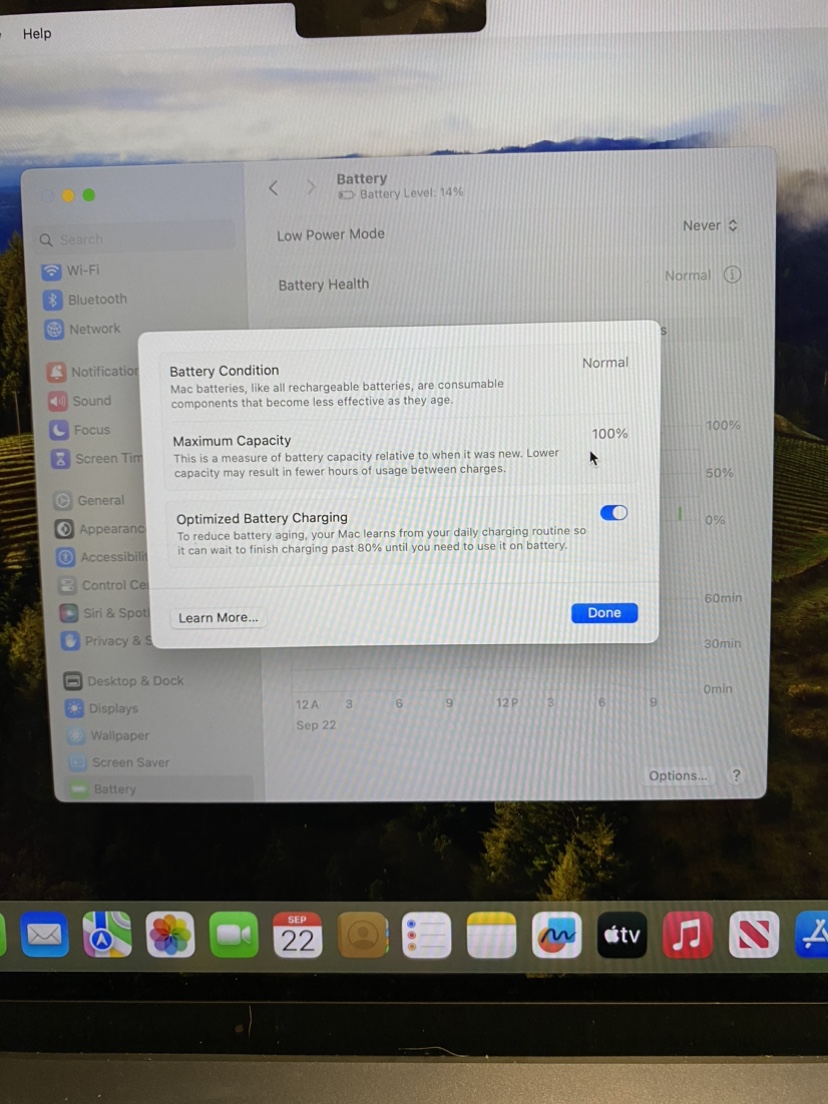Open FaceTime from the Dock
The image size is (828, 1104).
pyautogui.click(x=234, y=934)
